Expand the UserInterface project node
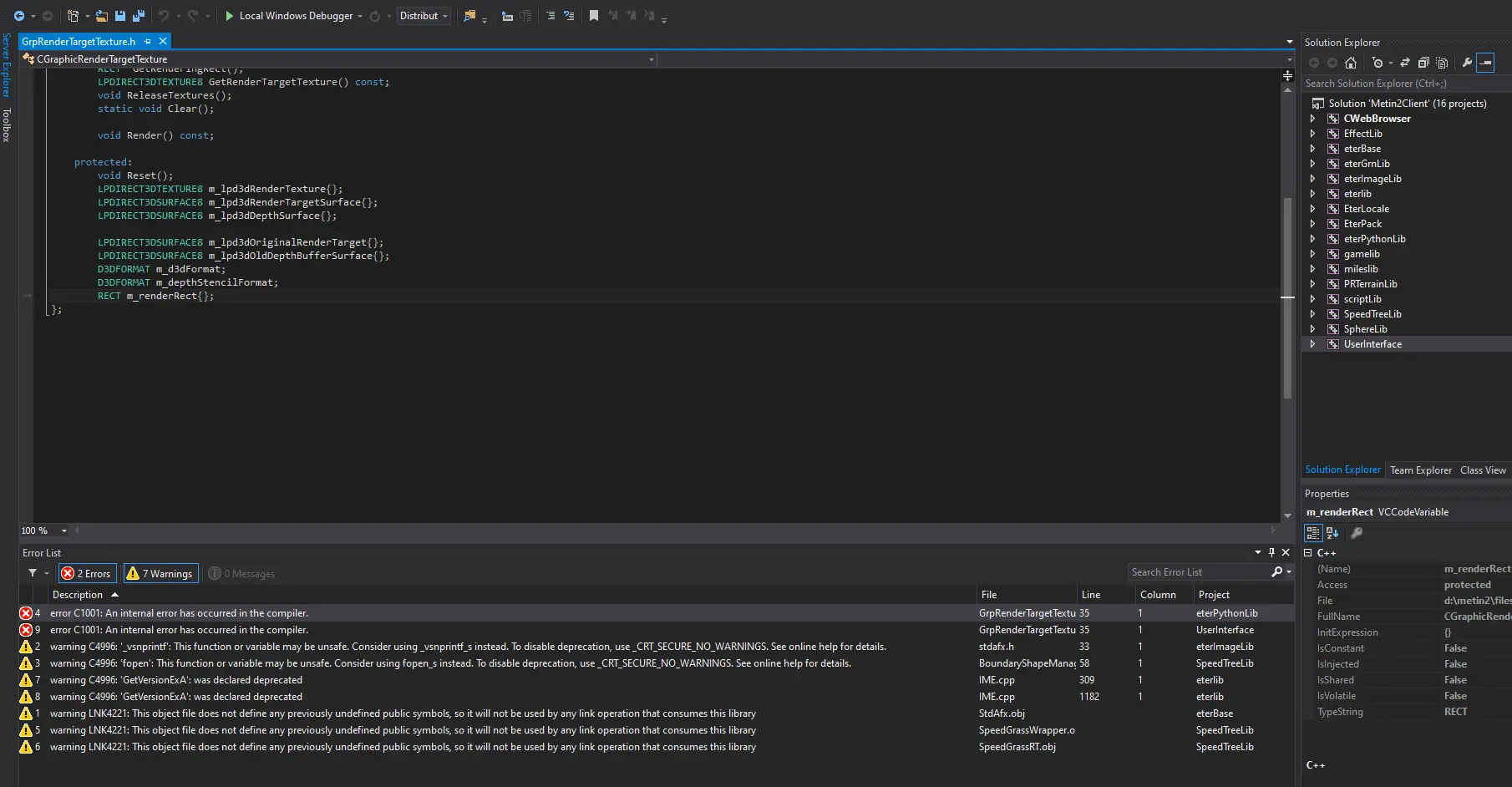This screenshot has width=1512, height=787. 1312,344
